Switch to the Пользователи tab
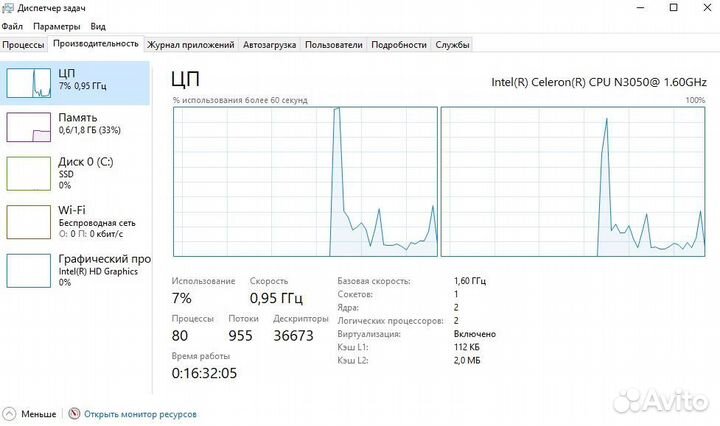This screenshot has height=426, width=720. click(x=334, y=45)
